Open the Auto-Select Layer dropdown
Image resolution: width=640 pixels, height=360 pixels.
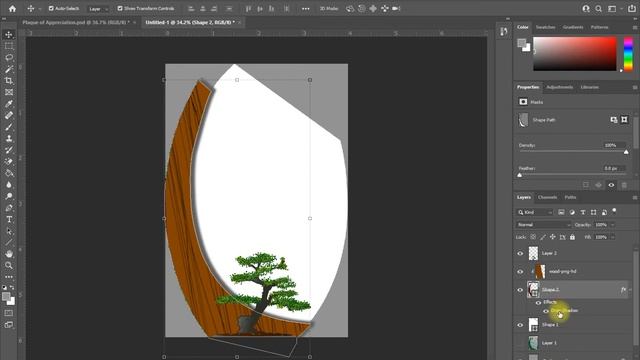(x=98, y=9)
